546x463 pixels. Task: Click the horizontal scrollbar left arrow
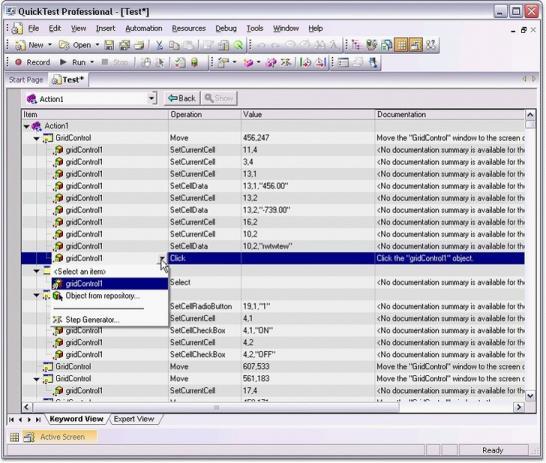pyautogui.click(x=27, y=407)
